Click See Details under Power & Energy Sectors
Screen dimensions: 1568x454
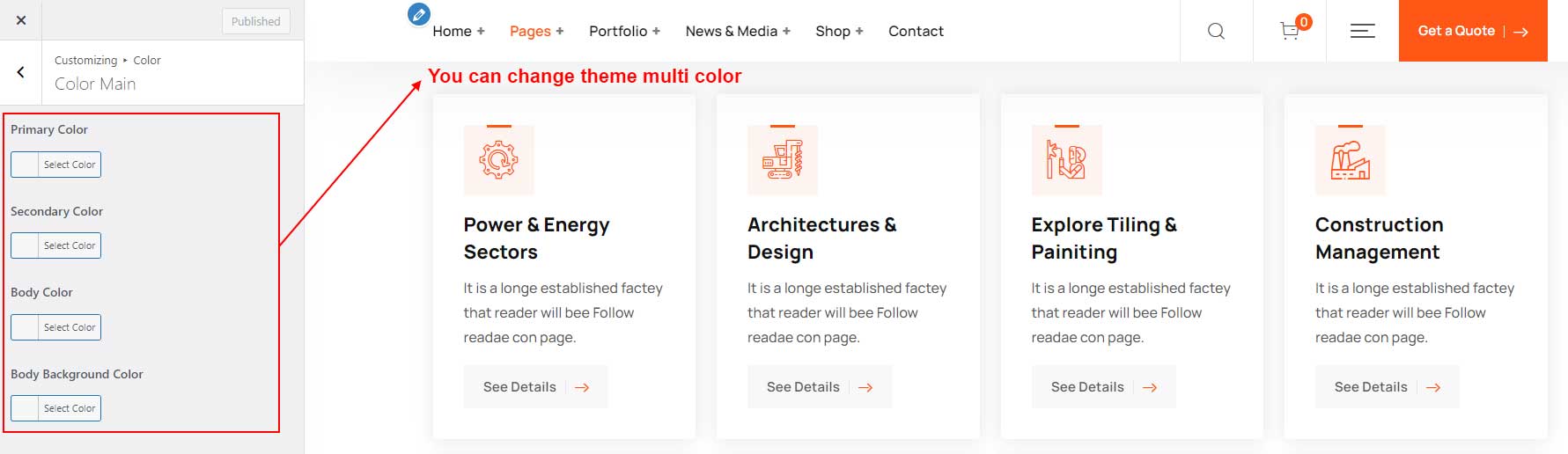pos(536,387)
